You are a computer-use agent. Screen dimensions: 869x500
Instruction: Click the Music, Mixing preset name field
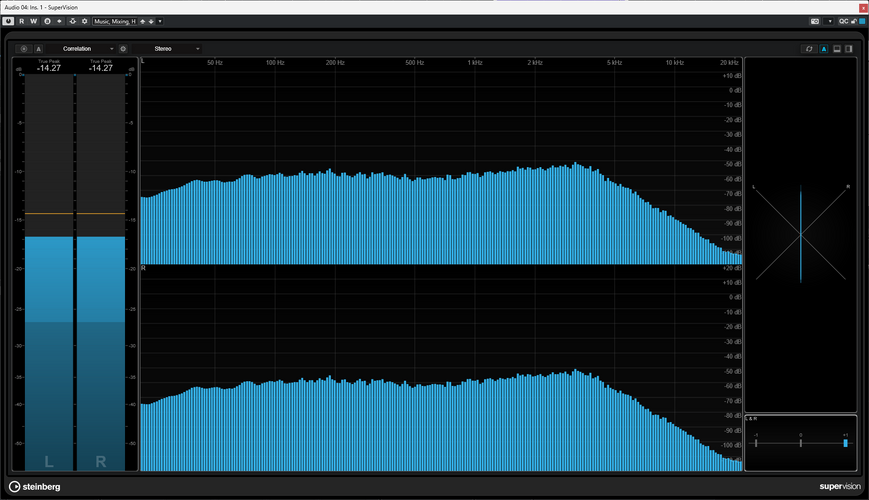click(115, 21)
